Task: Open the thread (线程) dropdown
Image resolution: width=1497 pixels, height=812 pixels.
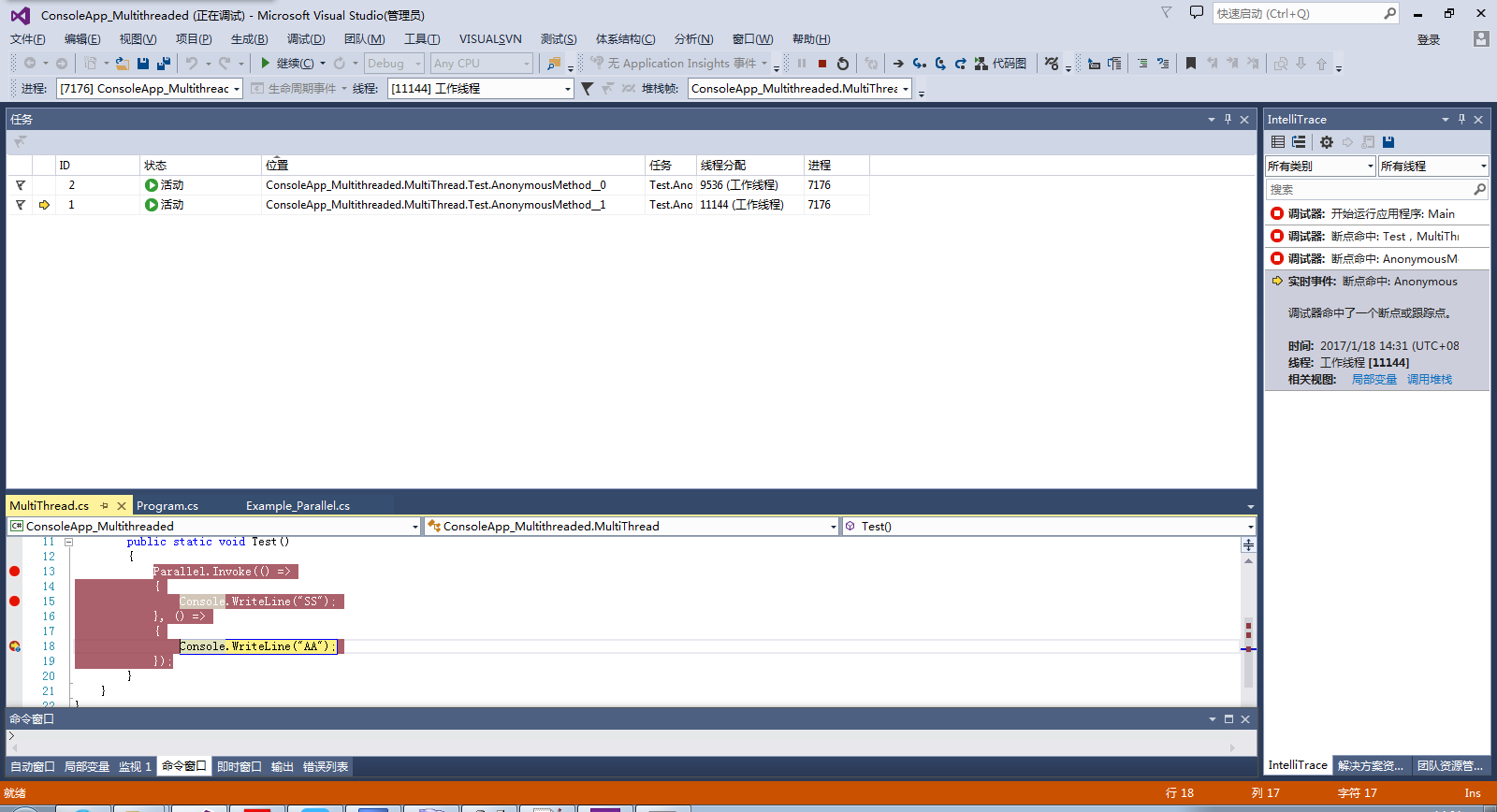Action: [480, 89]
